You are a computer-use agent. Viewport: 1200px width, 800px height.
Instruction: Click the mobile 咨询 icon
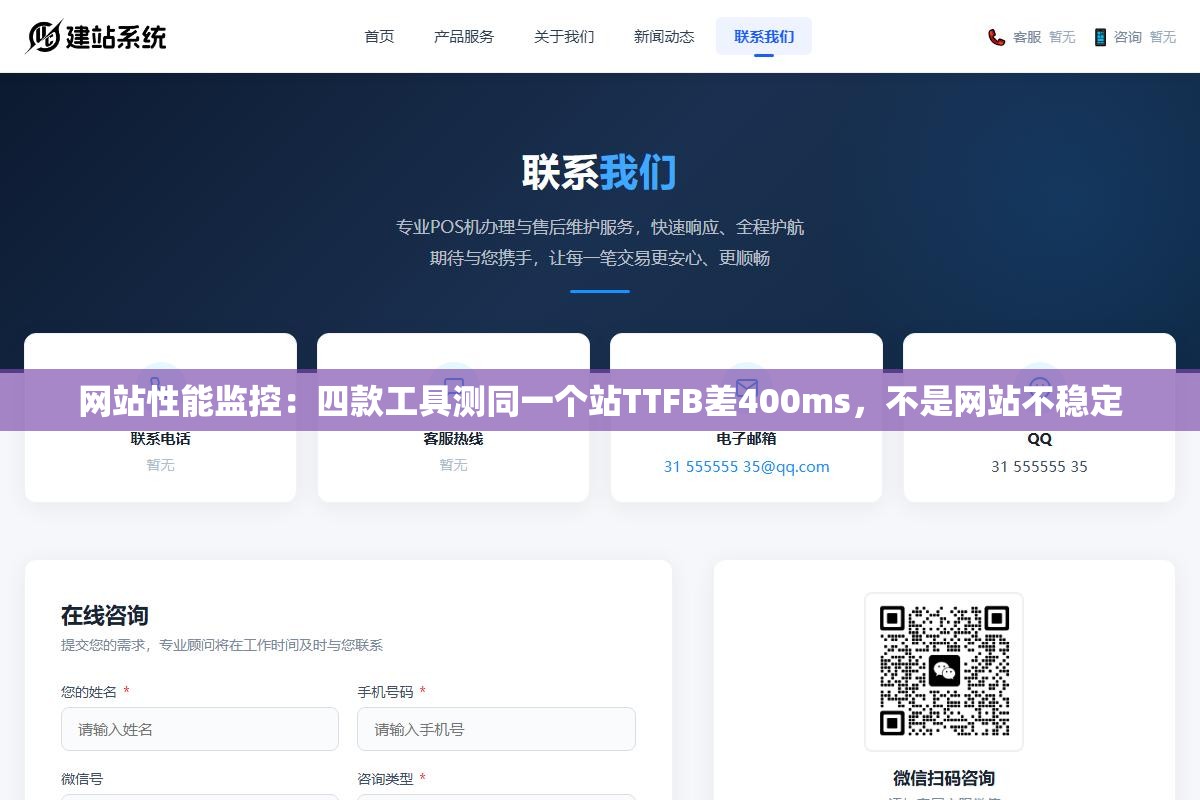click(x=1100, y=37)
